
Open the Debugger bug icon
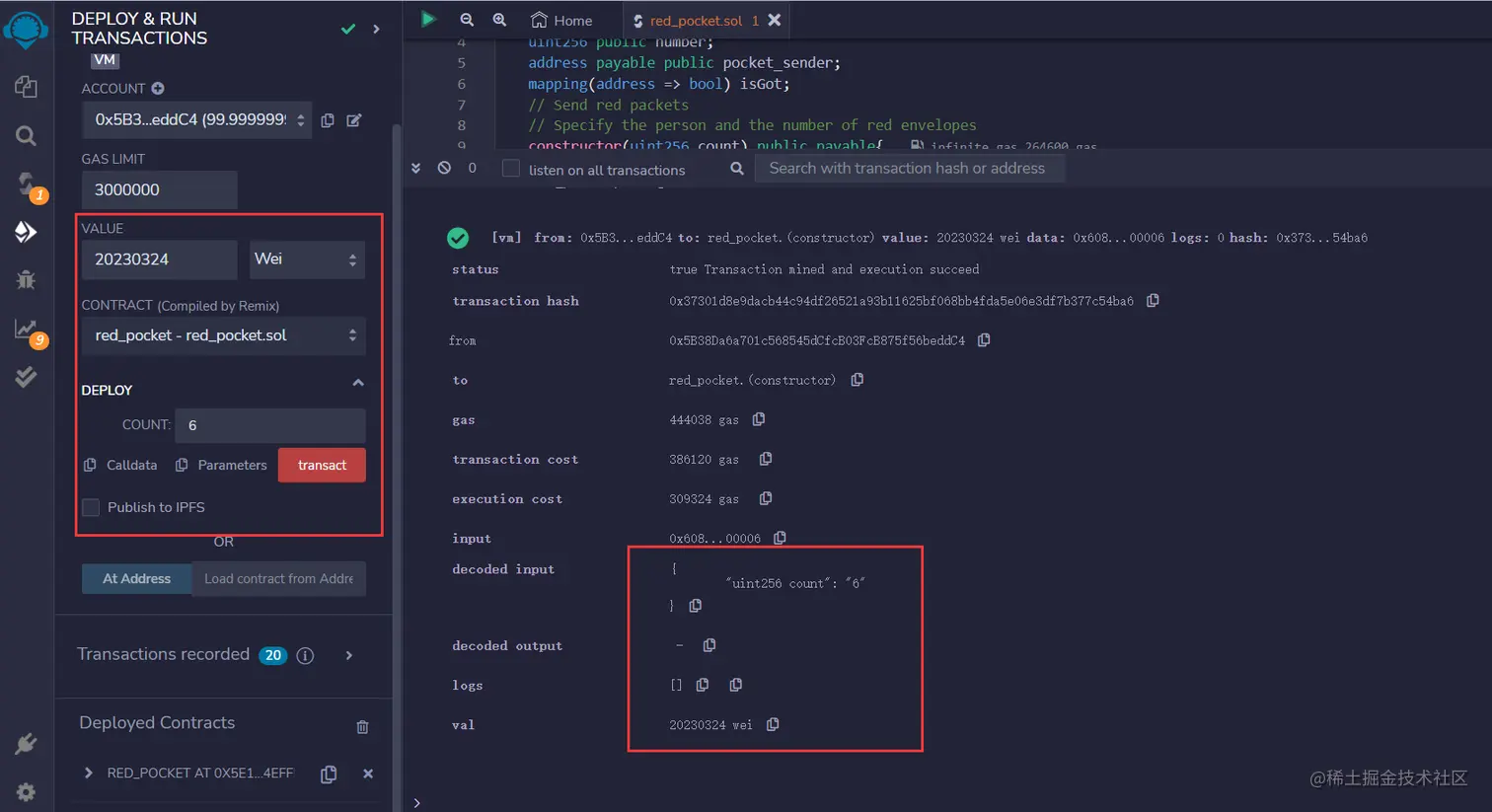click(x=27, y=280)
